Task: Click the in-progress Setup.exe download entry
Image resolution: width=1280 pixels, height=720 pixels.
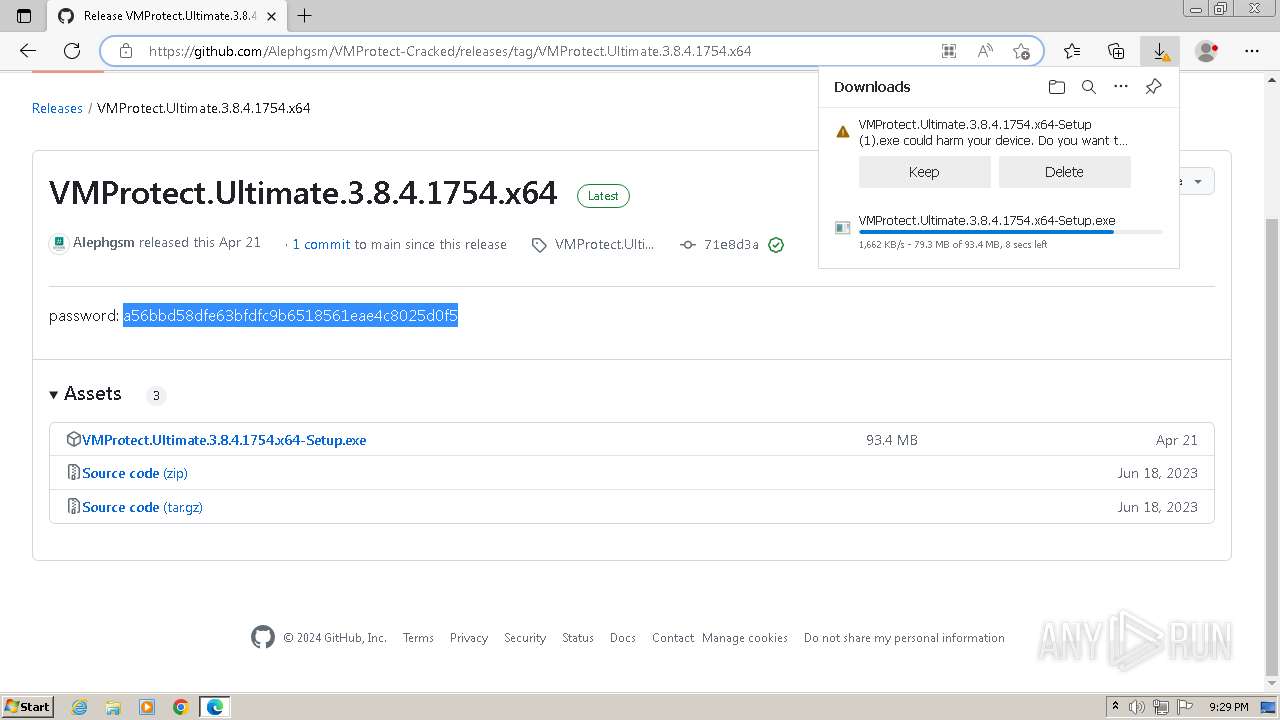Action: (998, 231)
